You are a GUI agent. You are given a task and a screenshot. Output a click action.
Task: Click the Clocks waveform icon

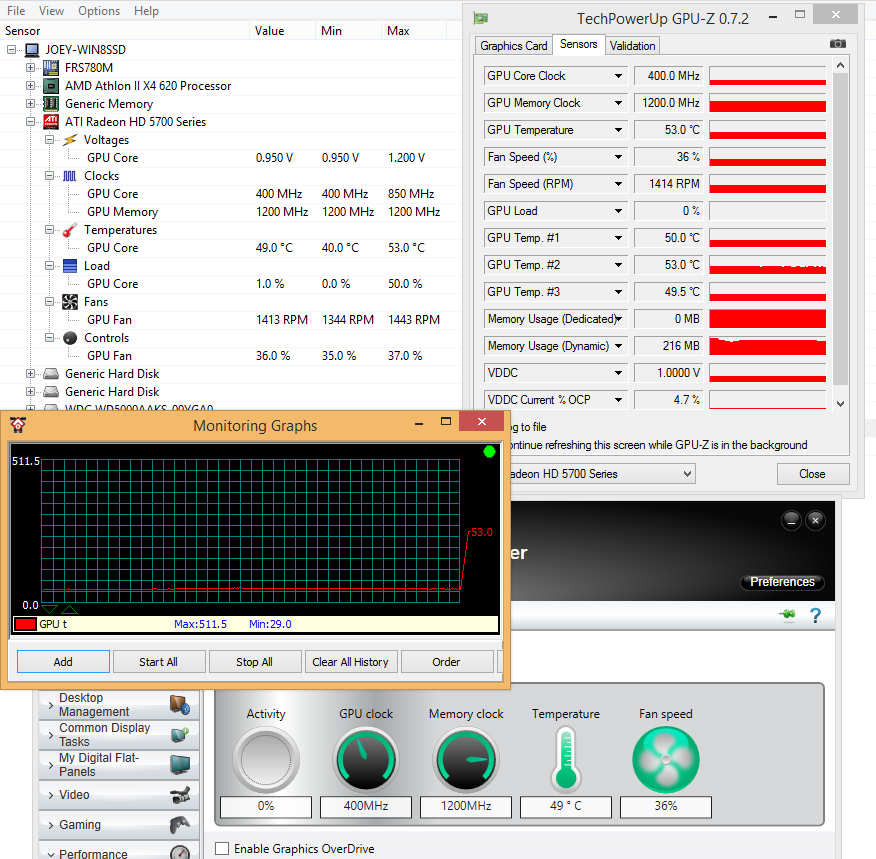point(70,176)
